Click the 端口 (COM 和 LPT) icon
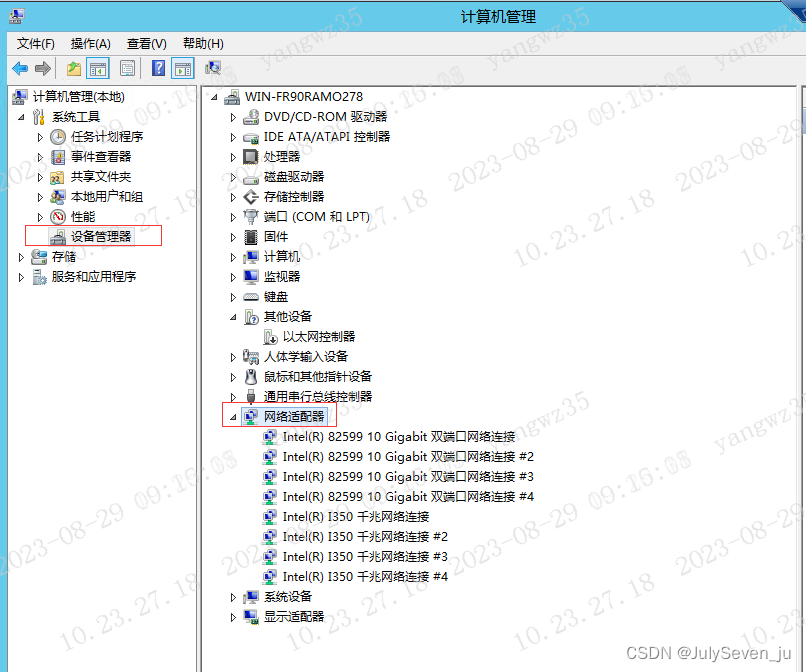 point(251,217)
